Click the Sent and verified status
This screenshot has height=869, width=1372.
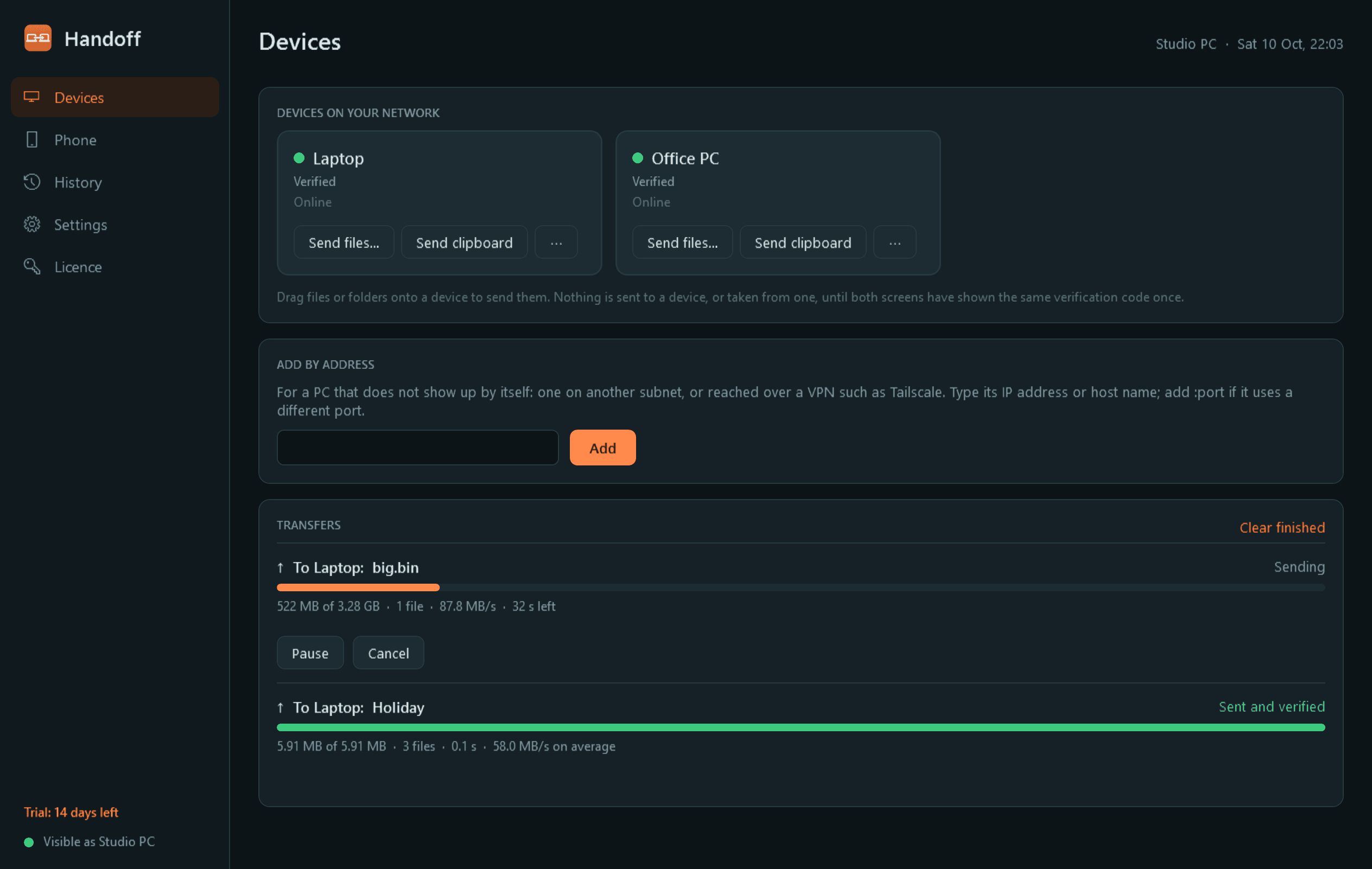pos(1272,707)
